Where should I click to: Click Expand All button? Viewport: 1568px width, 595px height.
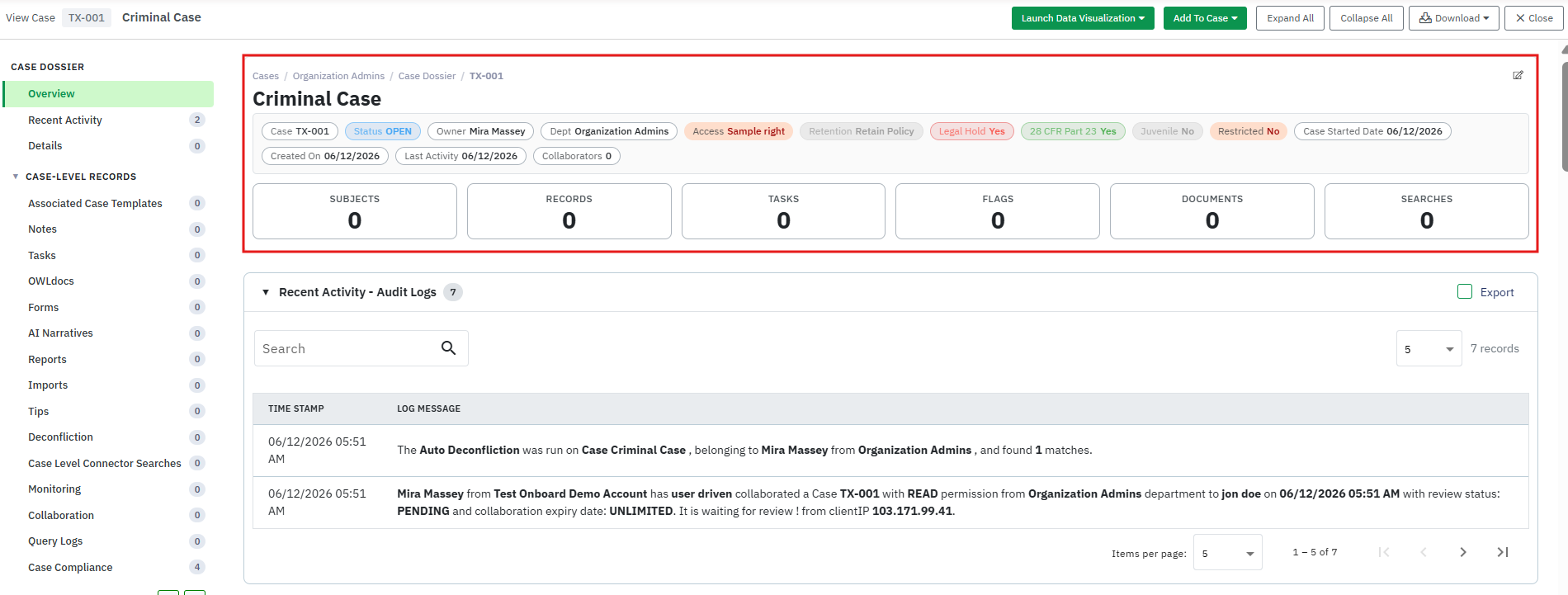coord(1291,18)
